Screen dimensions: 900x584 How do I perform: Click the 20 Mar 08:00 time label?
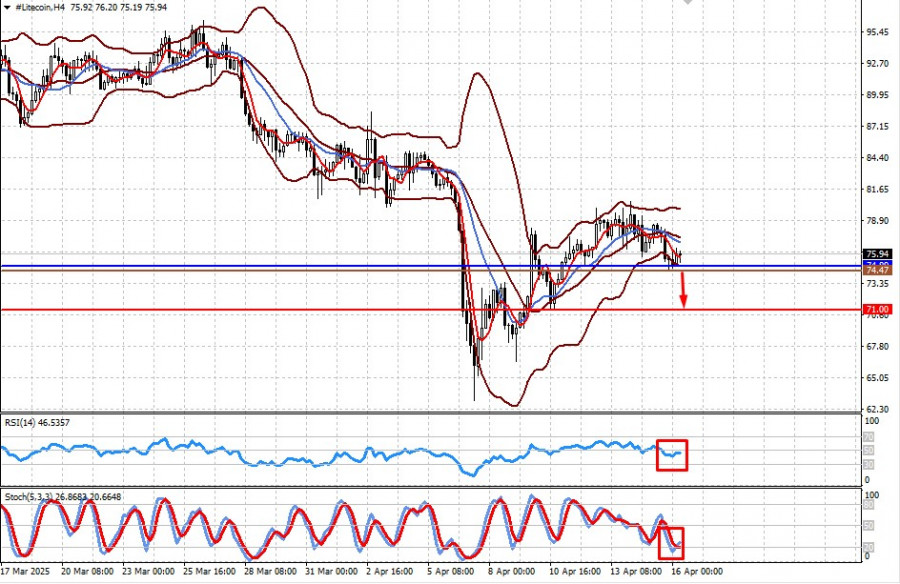coord(87,572)
